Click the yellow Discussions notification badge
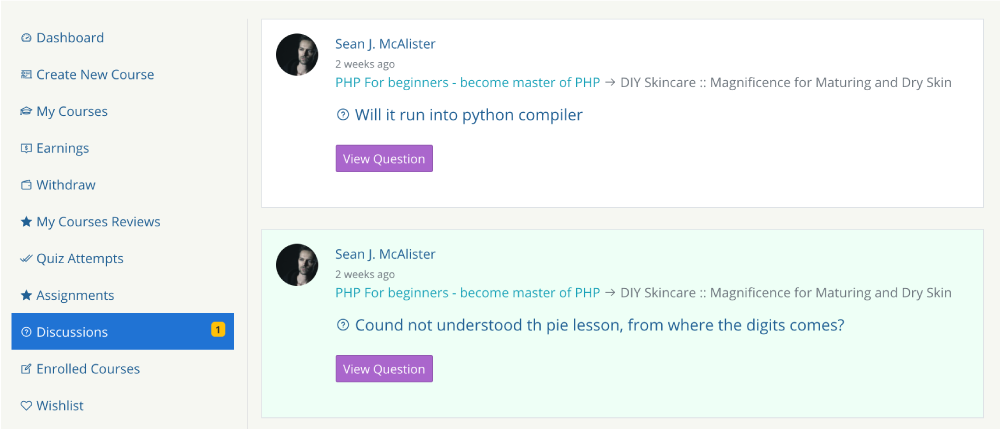This screenshot has width=1000, height=429. [x=218, y=330]
